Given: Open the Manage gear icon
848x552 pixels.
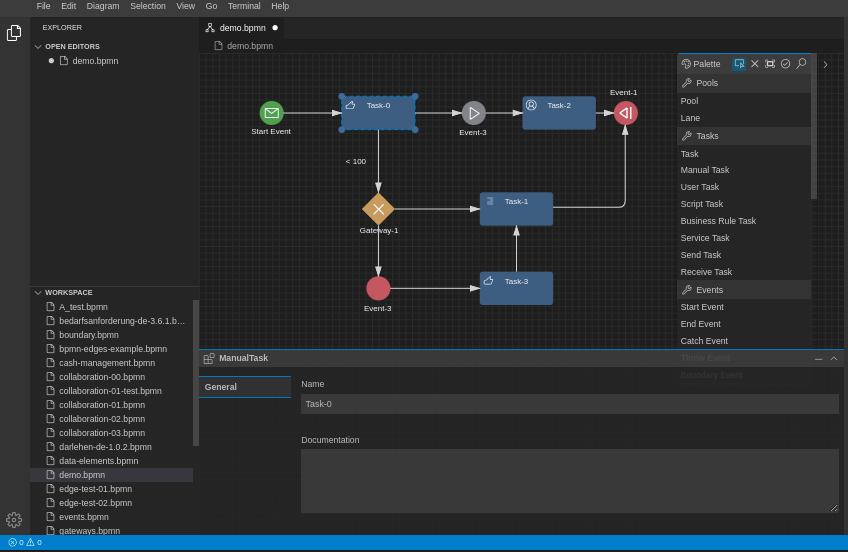Looking at the screenshot, I should 14,520.
